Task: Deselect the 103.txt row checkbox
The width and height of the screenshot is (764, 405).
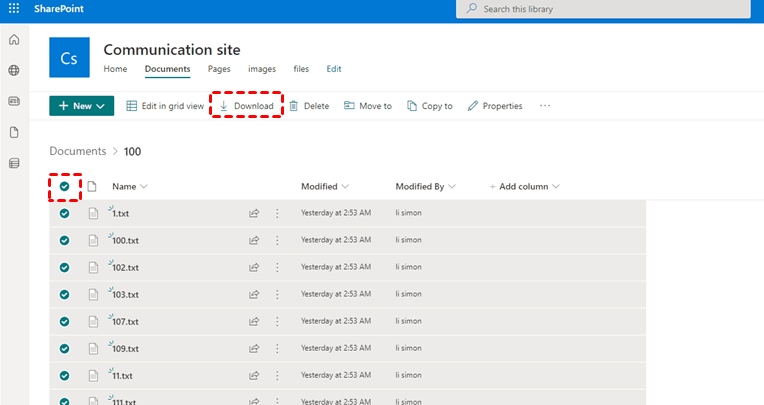Action: [64, 294]
